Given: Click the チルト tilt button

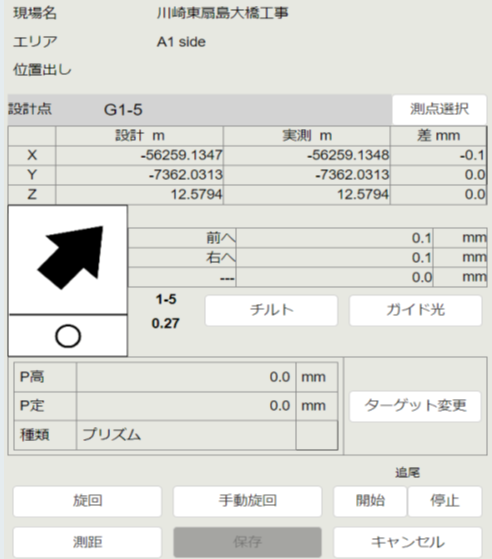Looking at the screenshot, I should 271,310.
